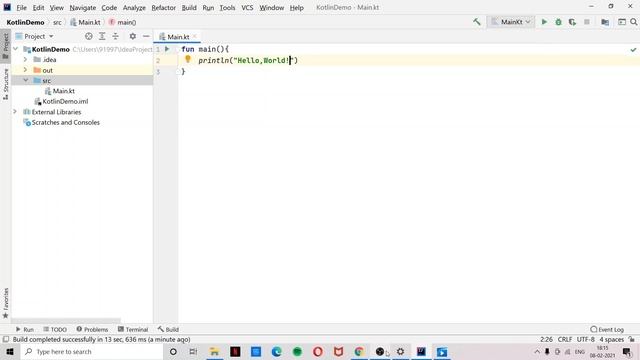Toggle the Structure side tab

pos(6,84)
